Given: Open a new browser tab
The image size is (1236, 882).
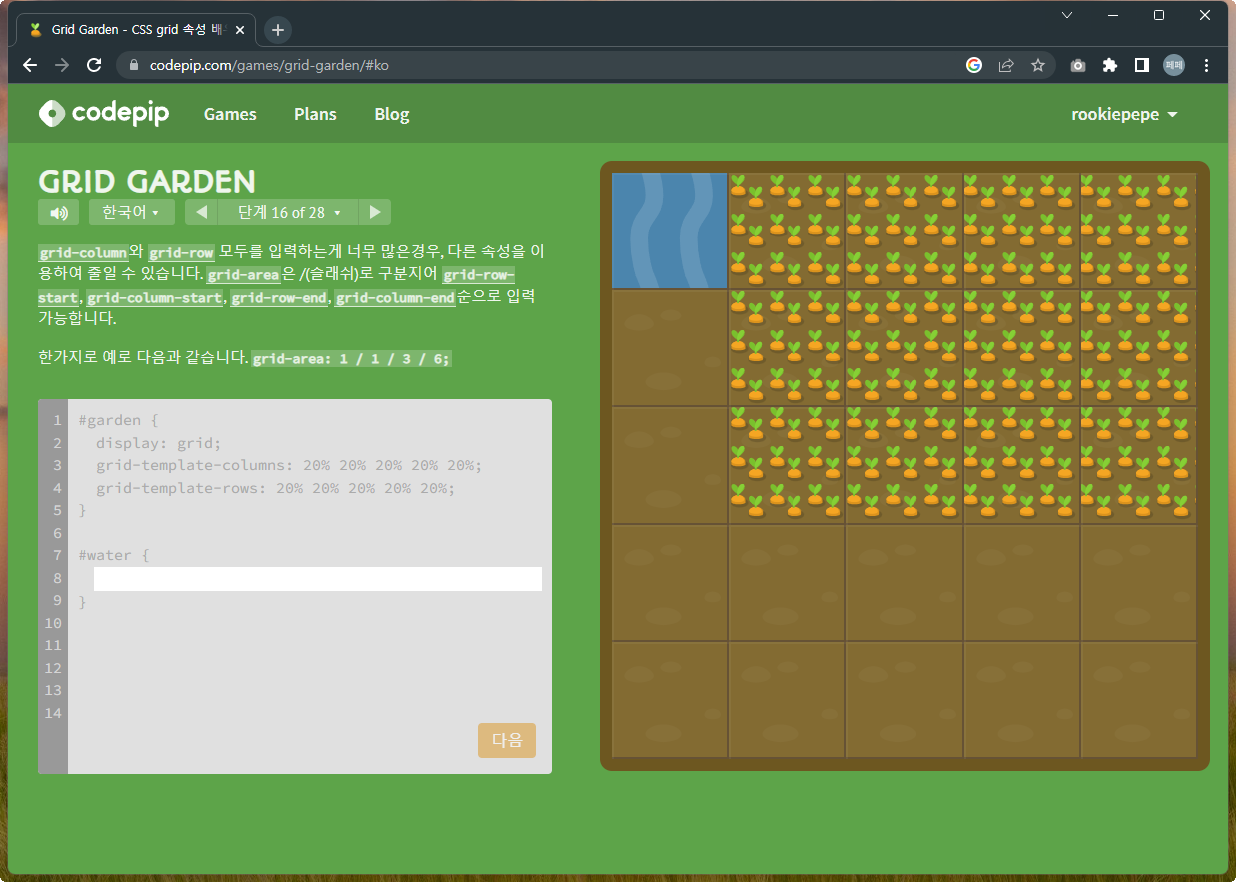Looking at the screenshot, I should (278, 30).
